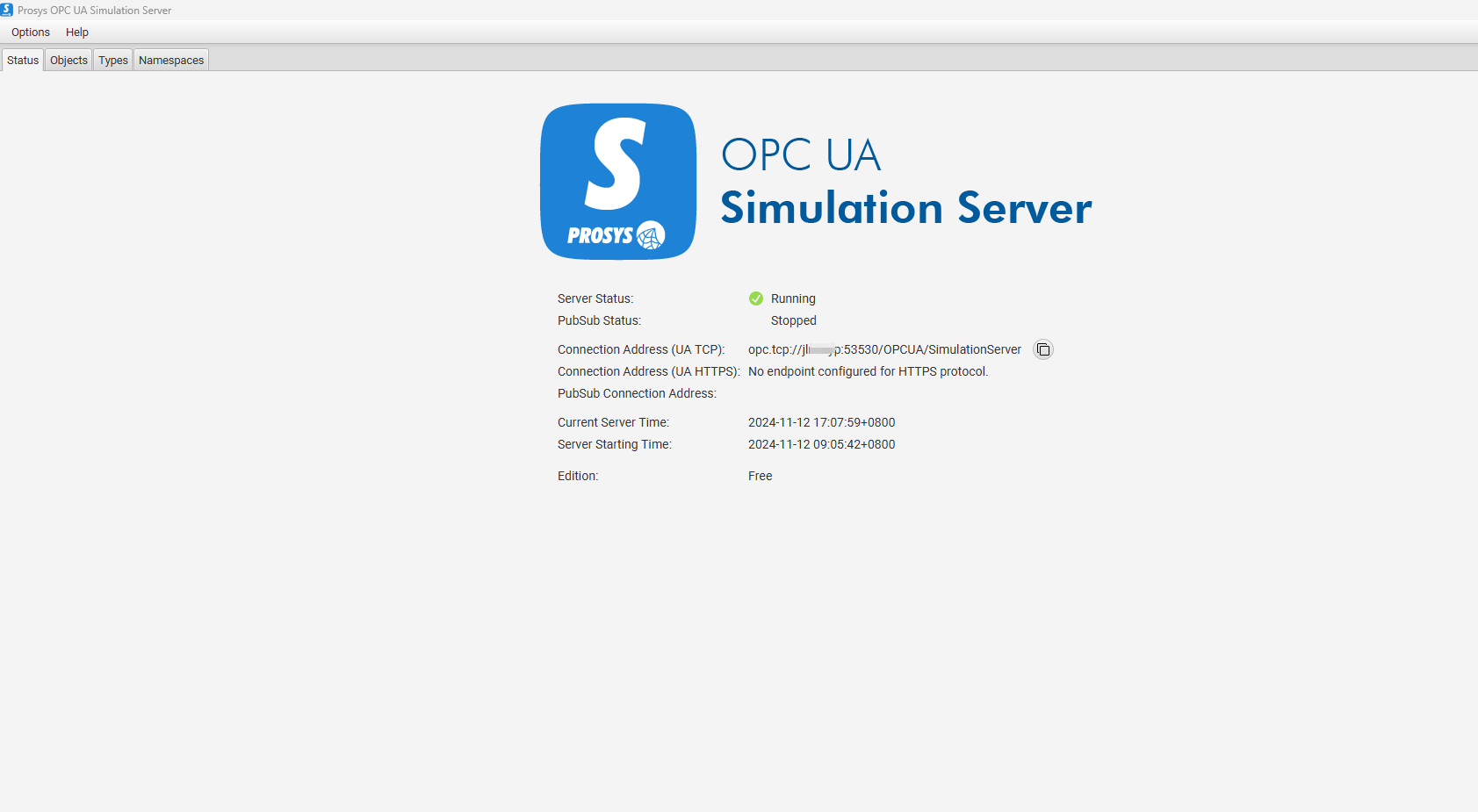
Task: Open the Help menu
Action: [77, 32]
